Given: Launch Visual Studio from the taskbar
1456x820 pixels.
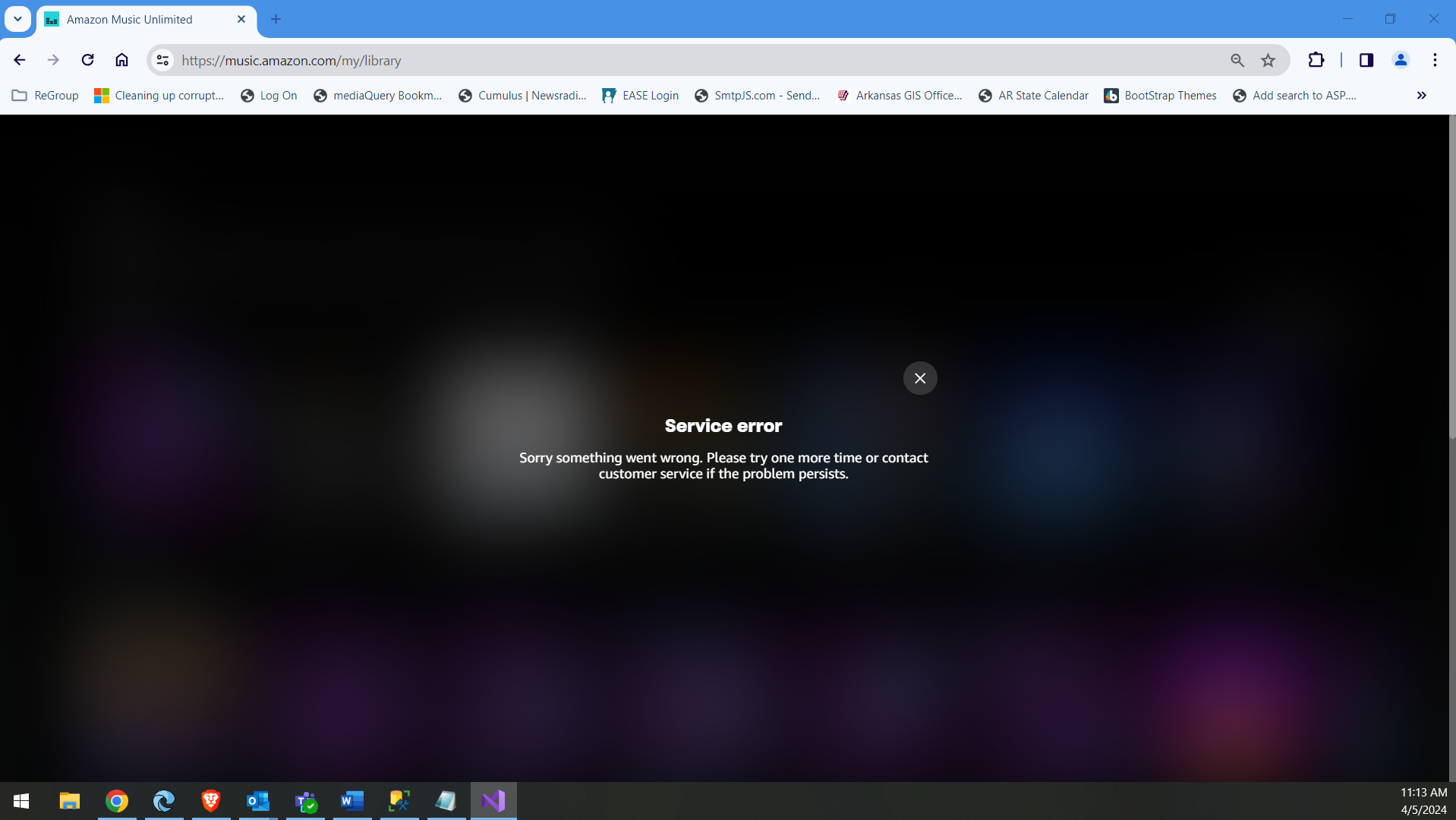Looking at the screenshot, I should [493, 800].
